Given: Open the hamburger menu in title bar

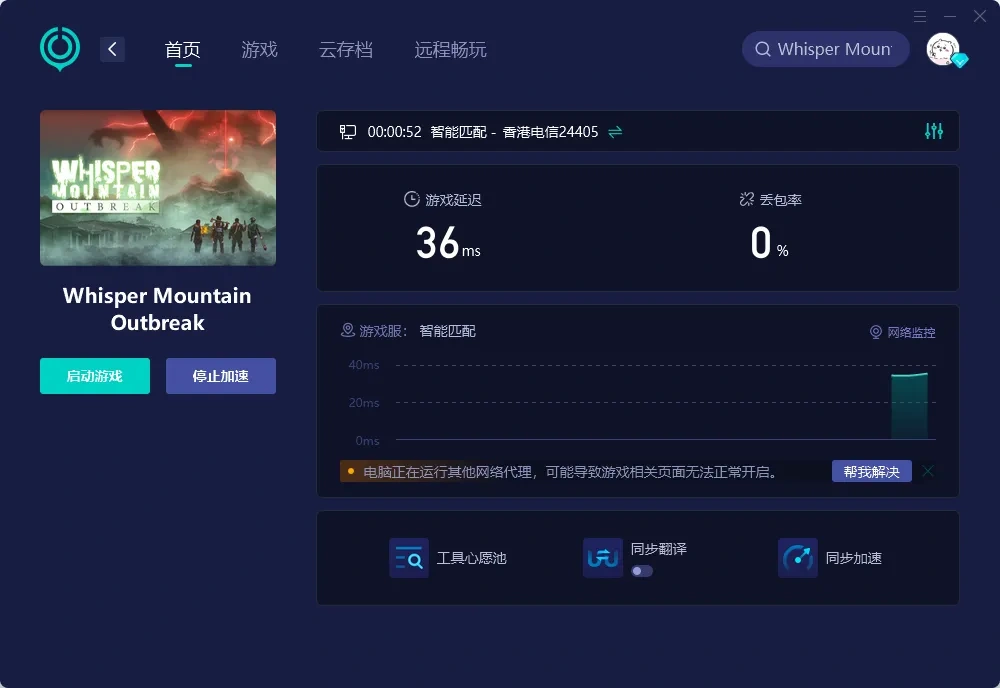Looking at the screenshot, I should 920,16.
